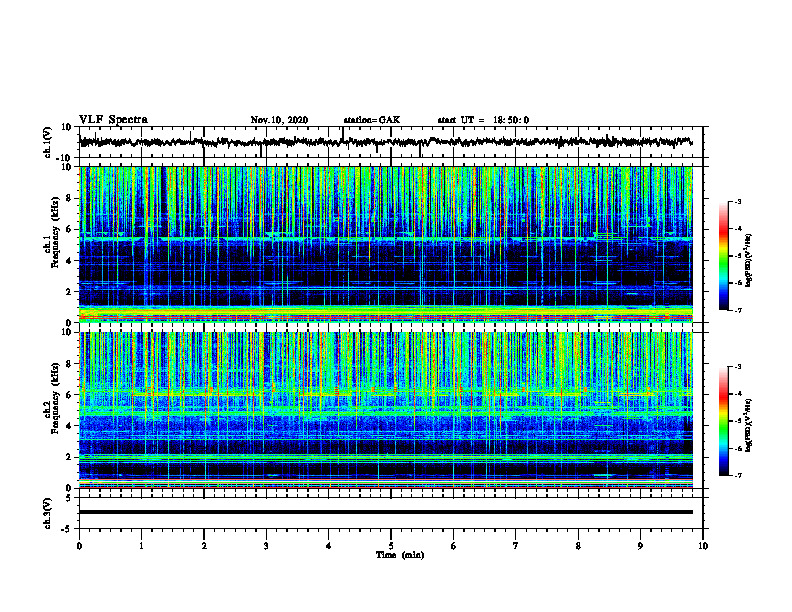Click the time axis tick label '6'

coord(454,546)
